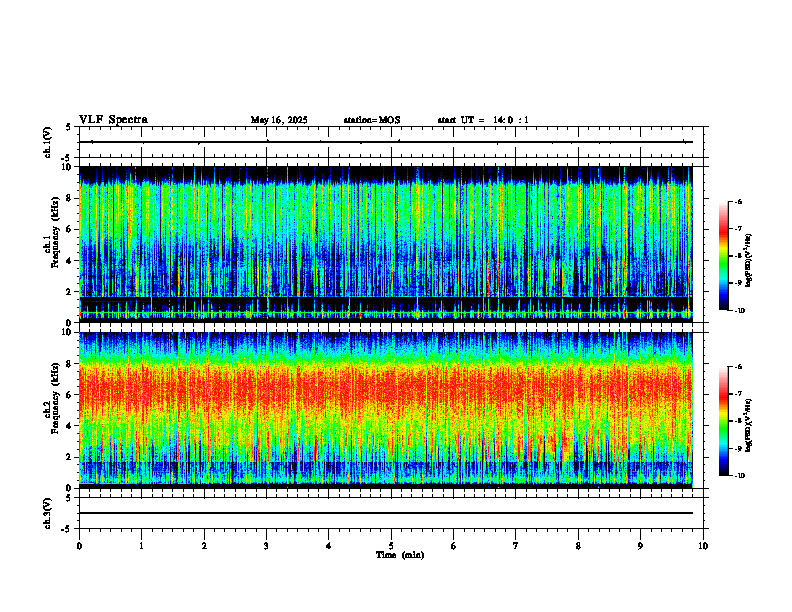Viewport: 792px width, 612px height.
Task: Click the lower color scale's log(PSD) unit label
Action: 749,425
